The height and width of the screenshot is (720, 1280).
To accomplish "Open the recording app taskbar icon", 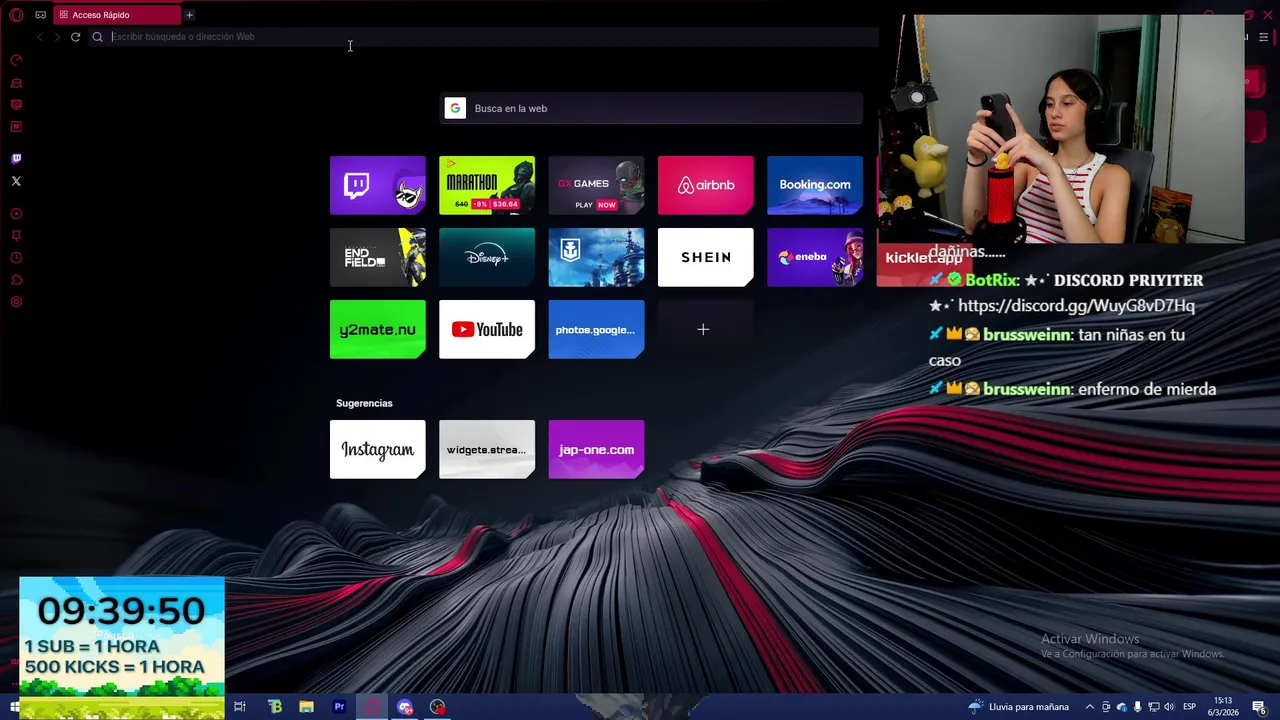I will [x=437, y=707].
